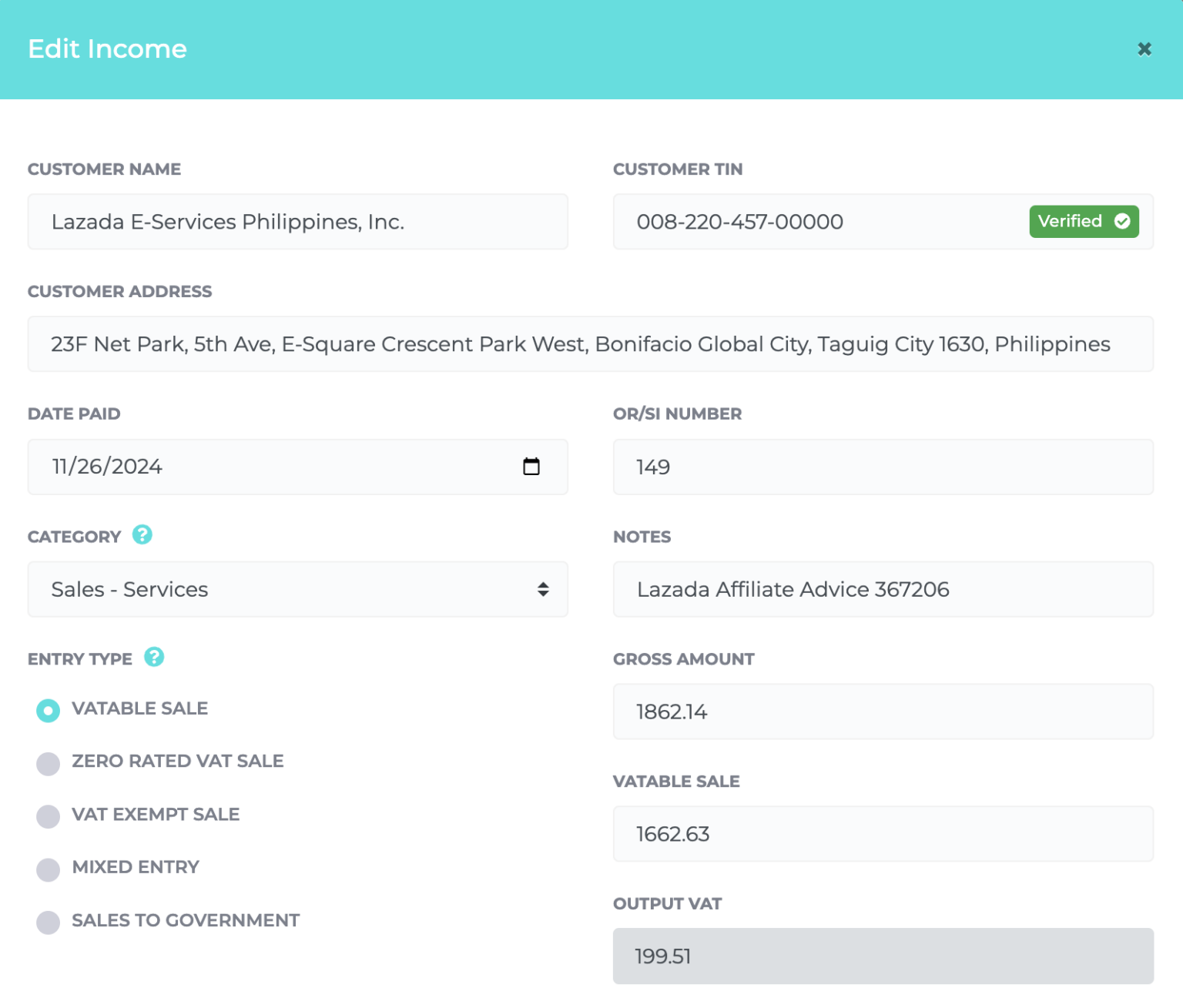Open the calendar picker in Date Paid field
The image size is (1183, 1008).
[532, 467]
